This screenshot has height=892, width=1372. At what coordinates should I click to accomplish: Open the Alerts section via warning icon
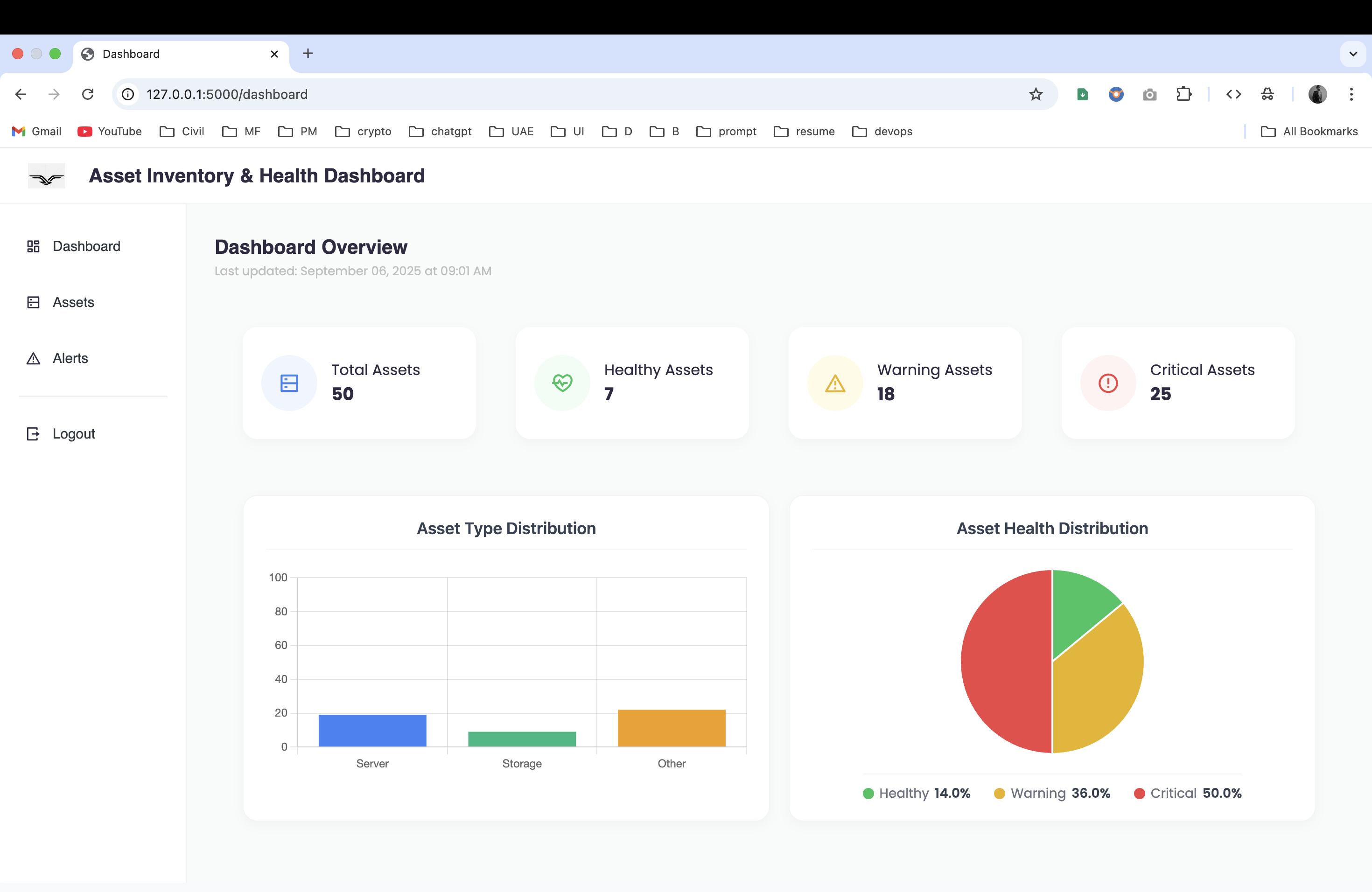[33, 358]
